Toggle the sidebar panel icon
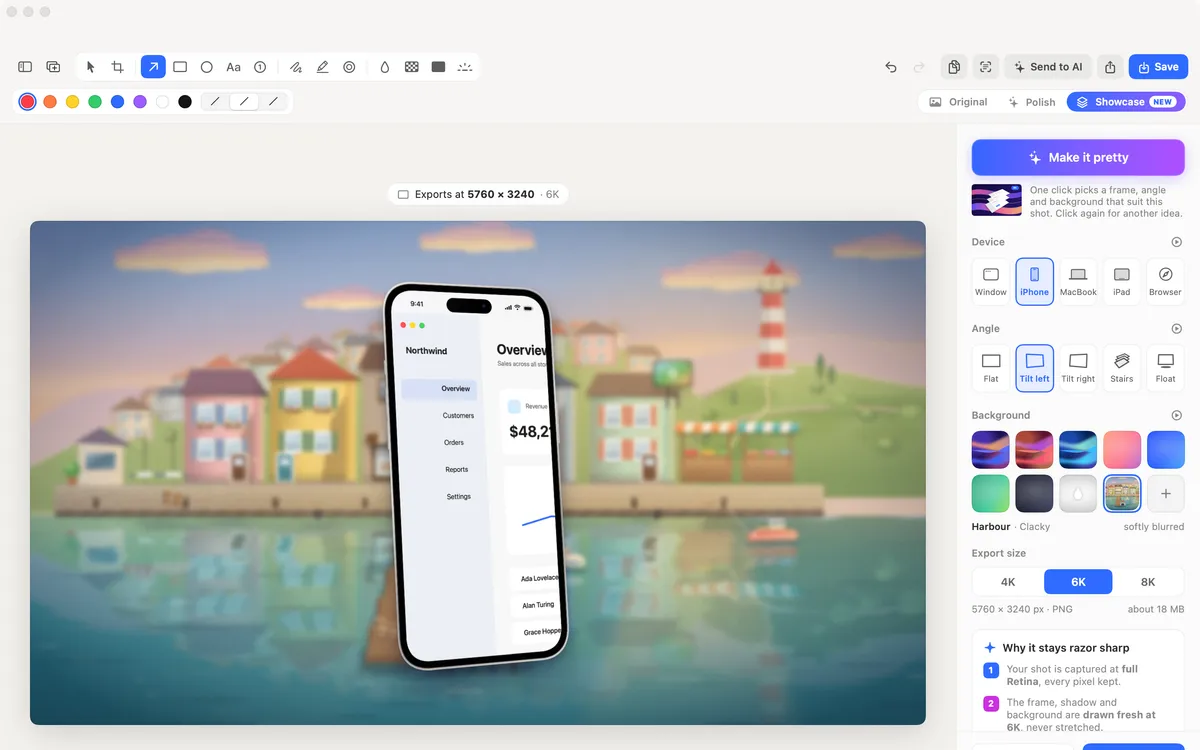The image size is (1200, 750). pyautogui.click(x=25, y=67)
